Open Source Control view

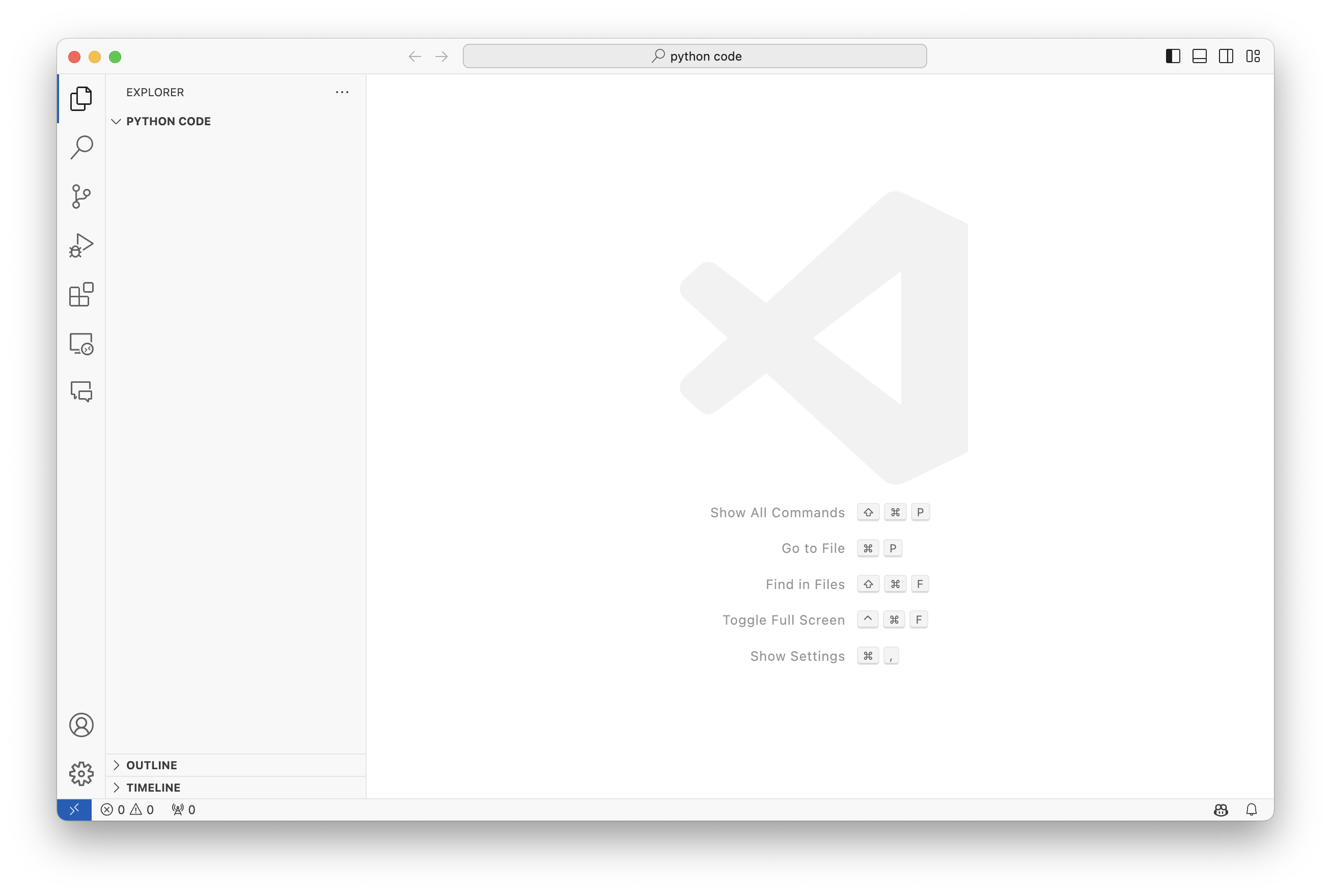81,197
